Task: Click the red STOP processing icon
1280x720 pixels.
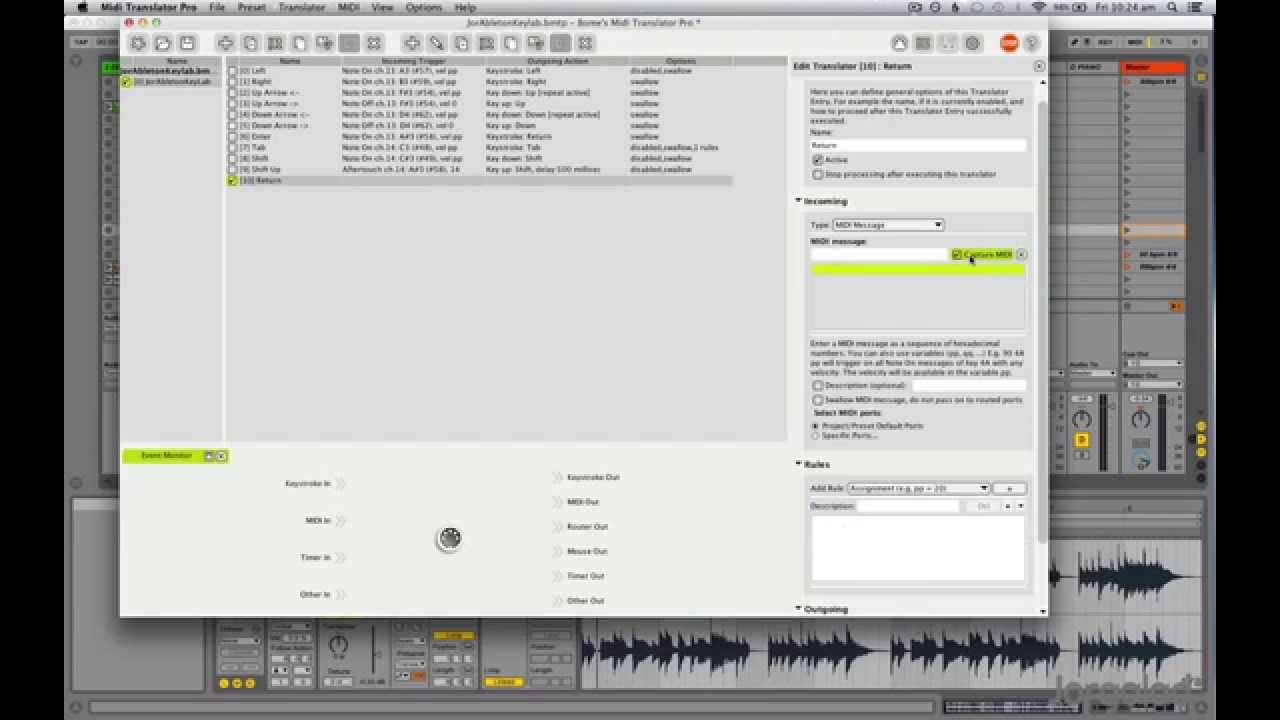Action: coord(1009,43)
